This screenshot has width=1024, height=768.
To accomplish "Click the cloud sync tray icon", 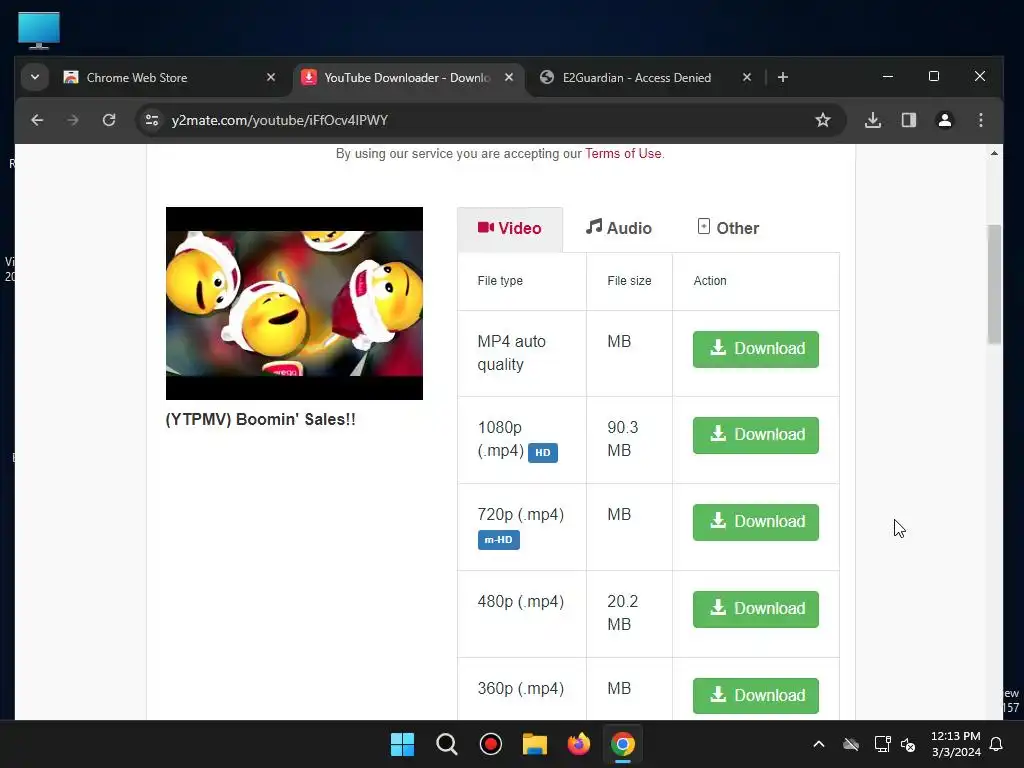I will (851, 744).
